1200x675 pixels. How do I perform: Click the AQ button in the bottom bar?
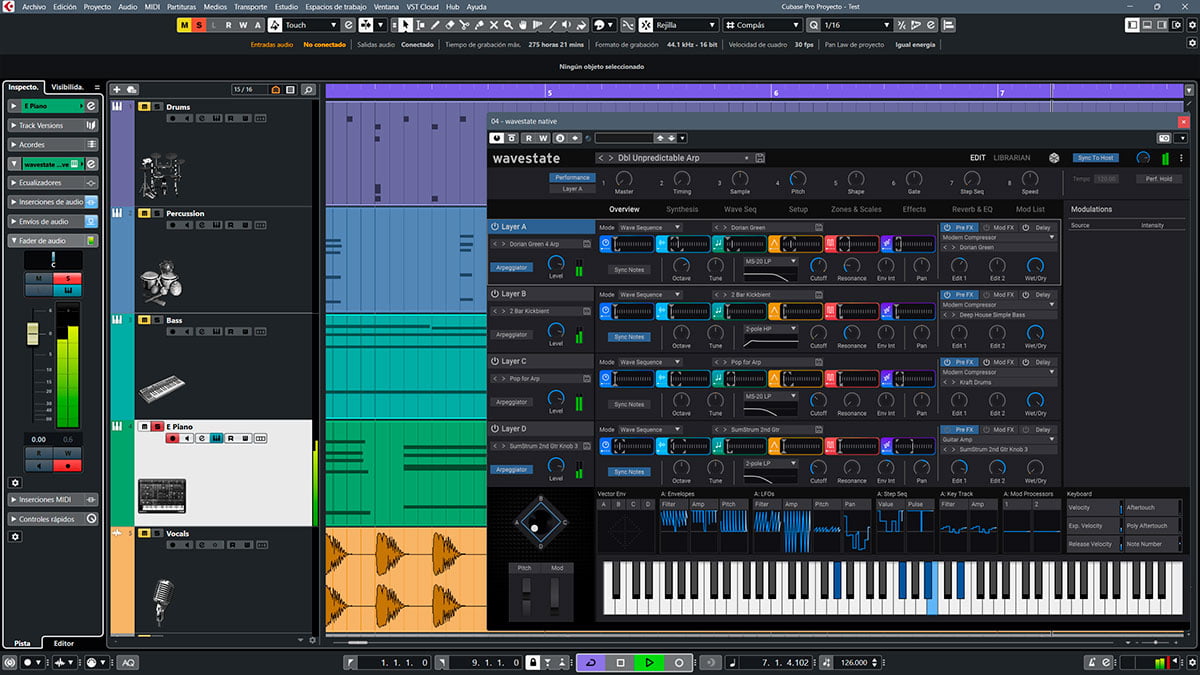tap(128, 662)
